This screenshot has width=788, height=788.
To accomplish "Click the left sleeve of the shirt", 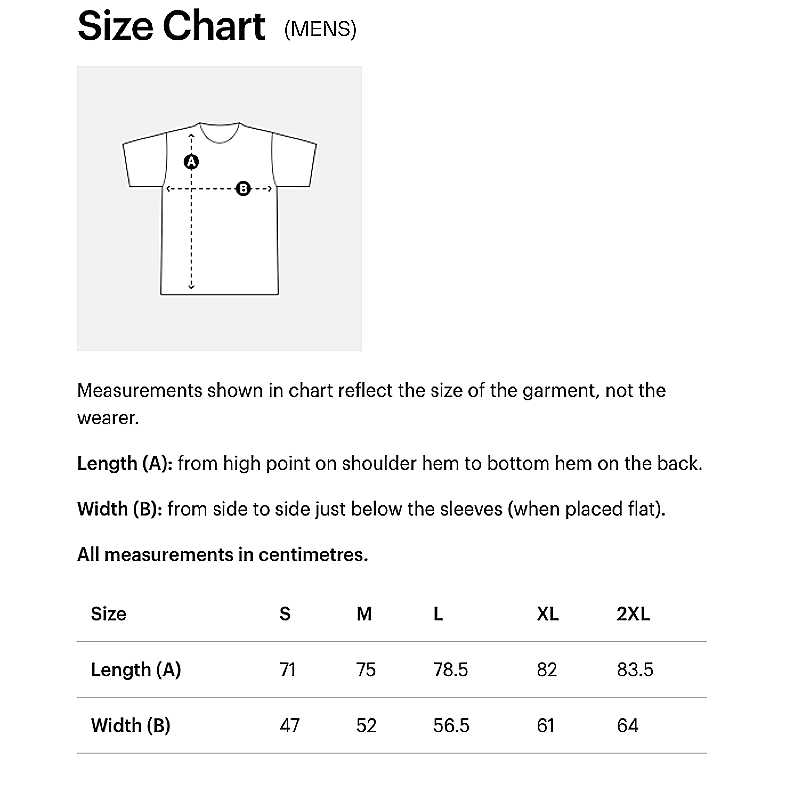I will 145,160.
